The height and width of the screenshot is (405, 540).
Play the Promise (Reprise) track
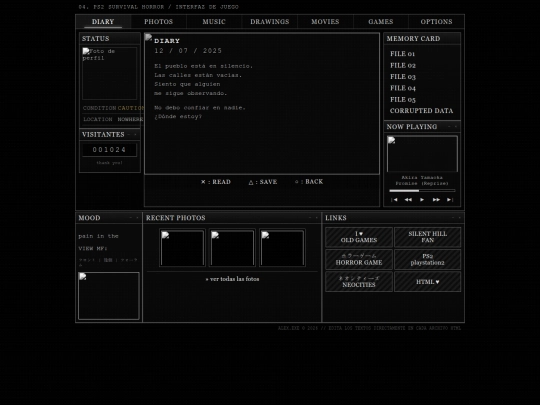point(422,200)
